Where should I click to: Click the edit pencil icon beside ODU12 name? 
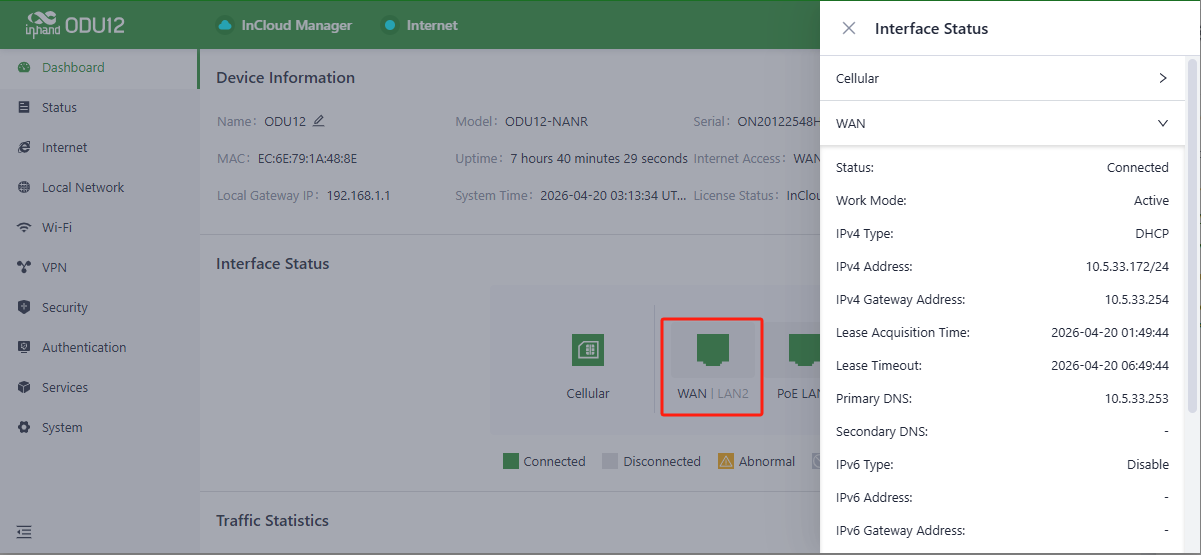pos(319,121)
